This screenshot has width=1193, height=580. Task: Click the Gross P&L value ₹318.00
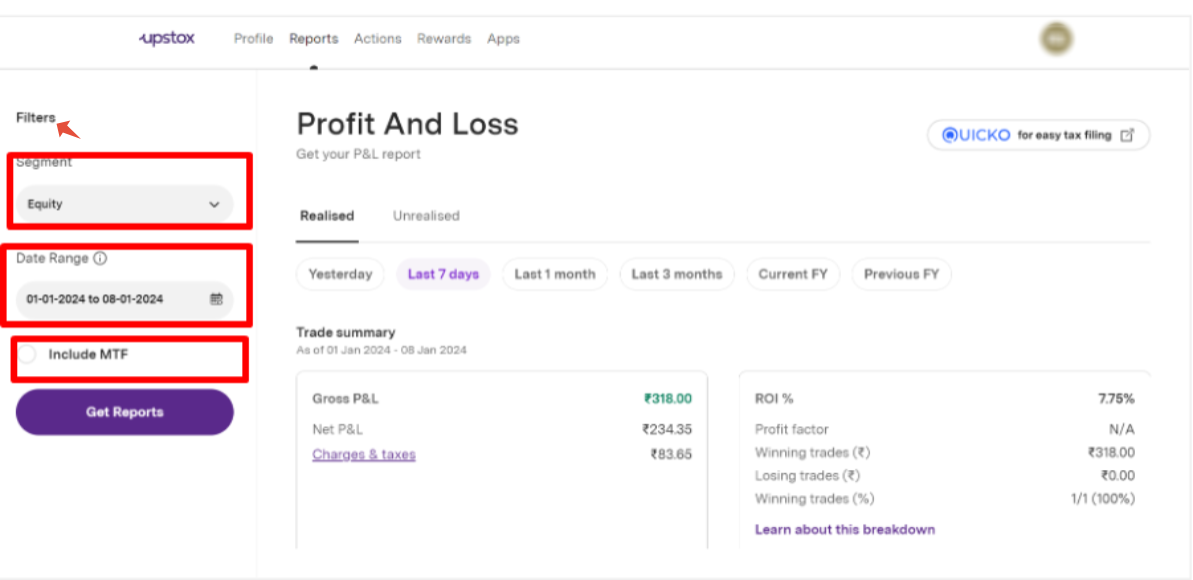(668, 398)
